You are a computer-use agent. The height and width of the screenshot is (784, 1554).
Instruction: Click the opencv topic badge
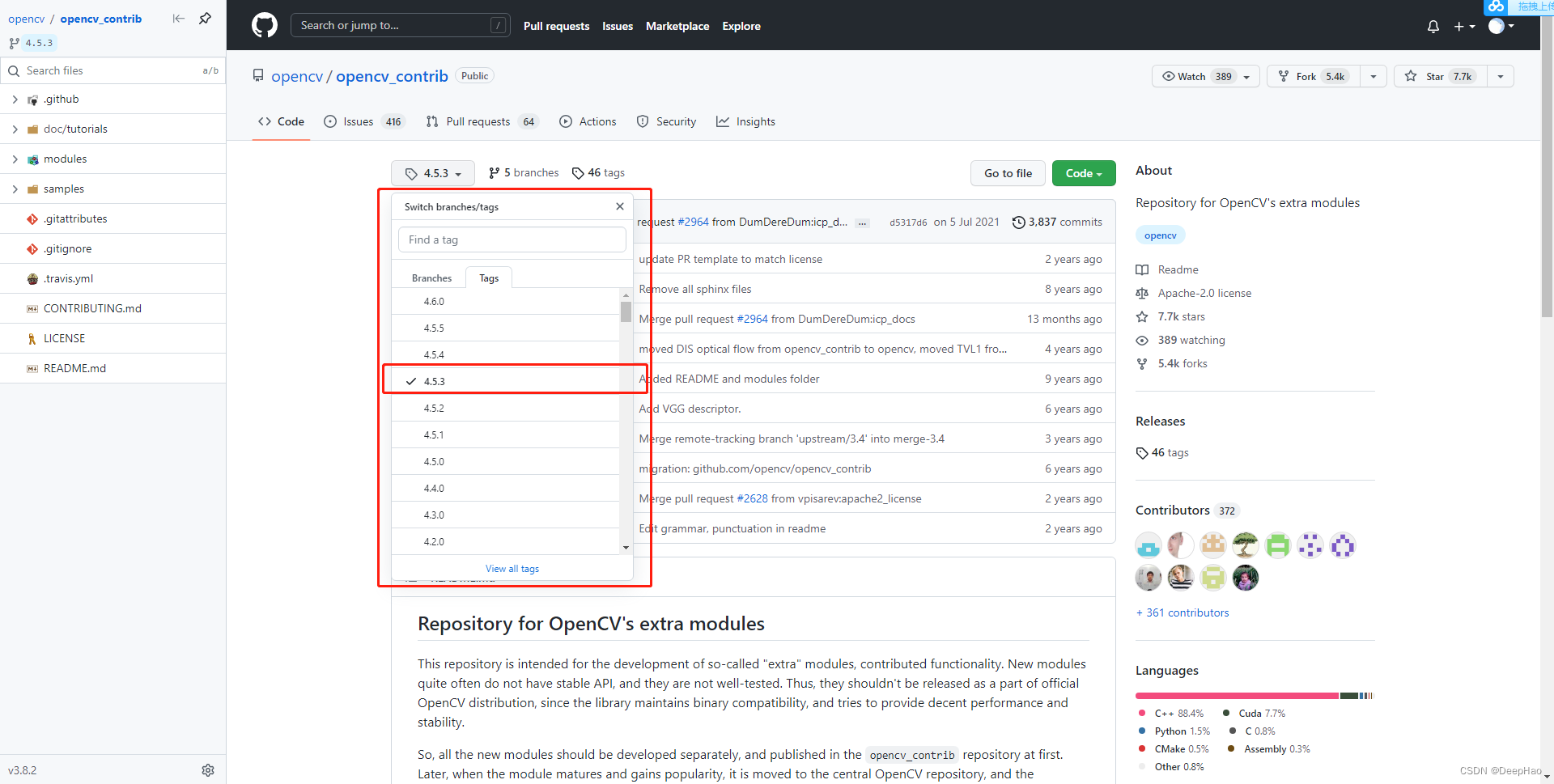pyautogui.click(x=1161, y=235)
